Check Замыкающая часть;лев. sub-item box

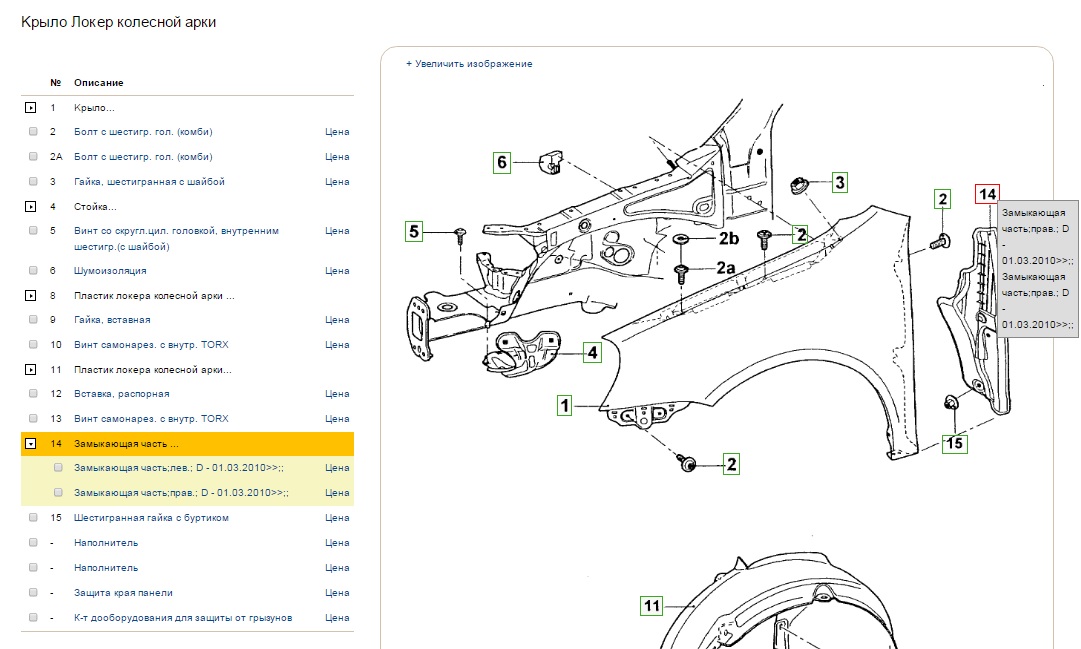point(59,468)
